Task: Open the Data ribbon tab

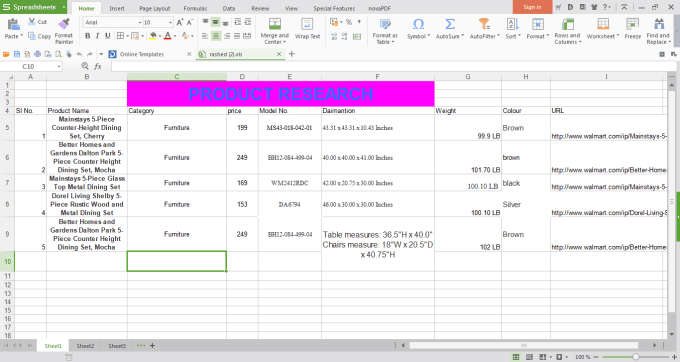Action: pyautogui.click(x=229, y=8)
